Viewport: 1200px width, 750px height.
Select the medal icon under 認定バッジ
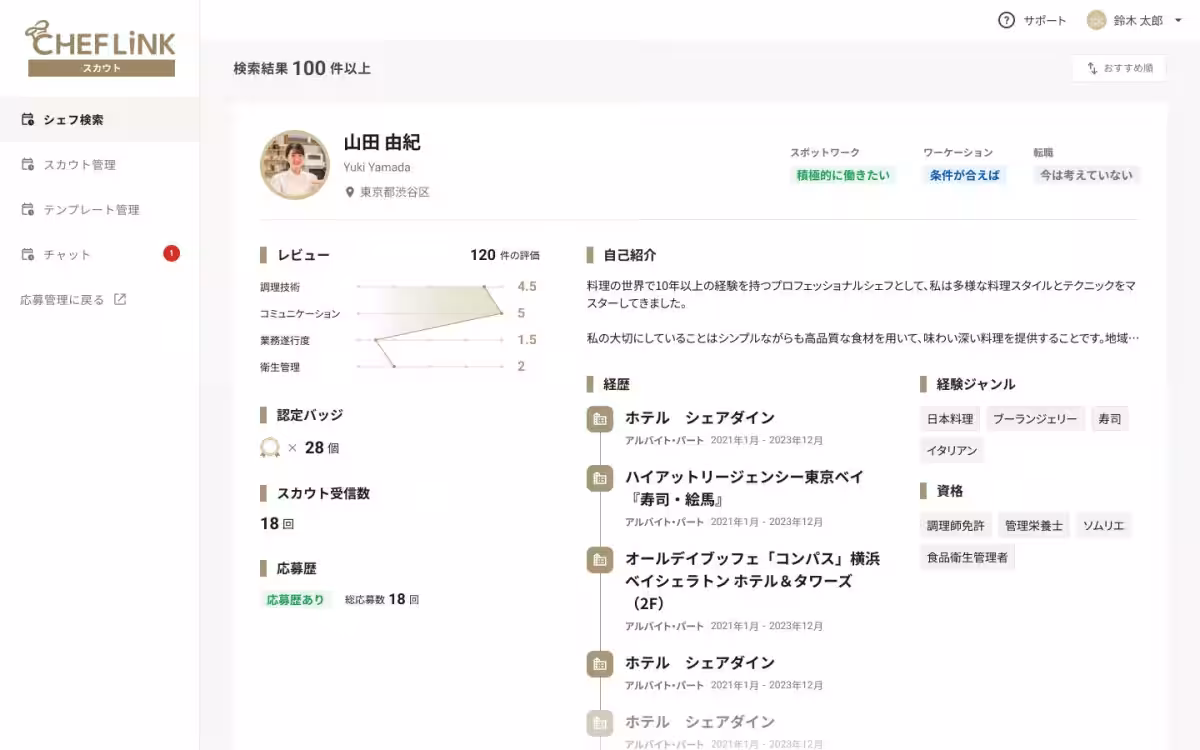coord(268,447)
